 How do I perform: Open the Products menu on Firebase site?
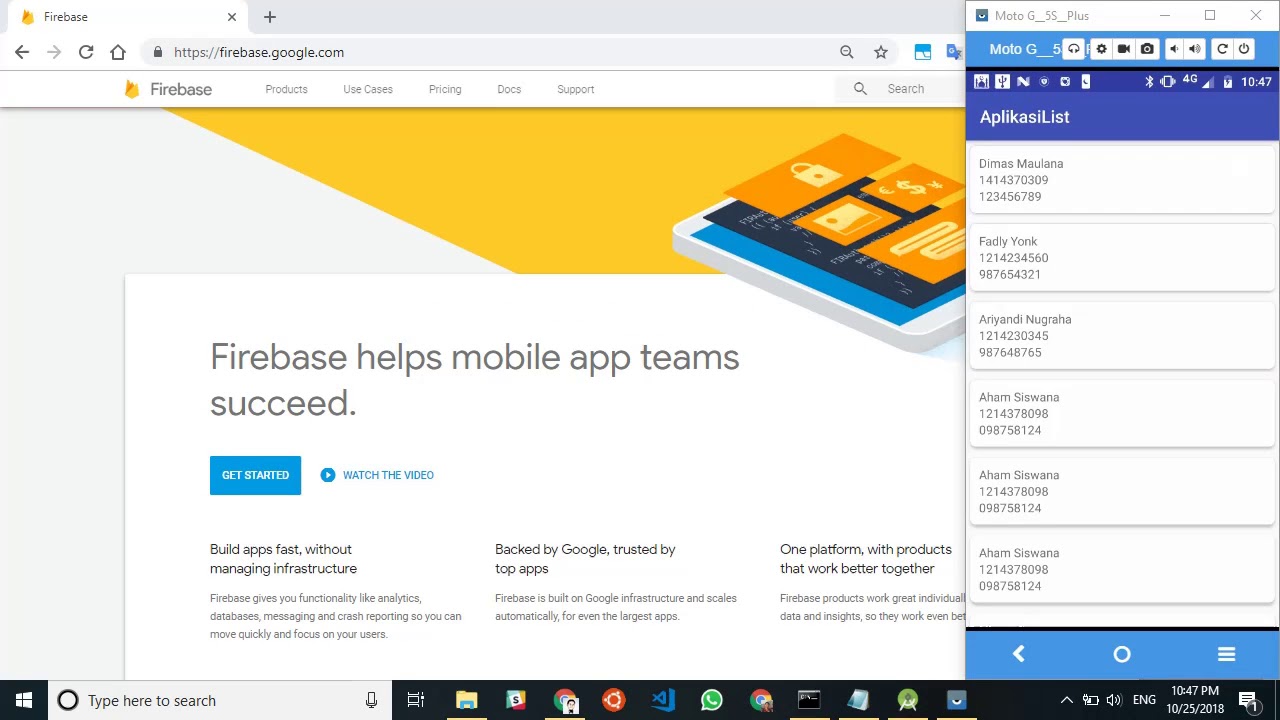[286, 89]
